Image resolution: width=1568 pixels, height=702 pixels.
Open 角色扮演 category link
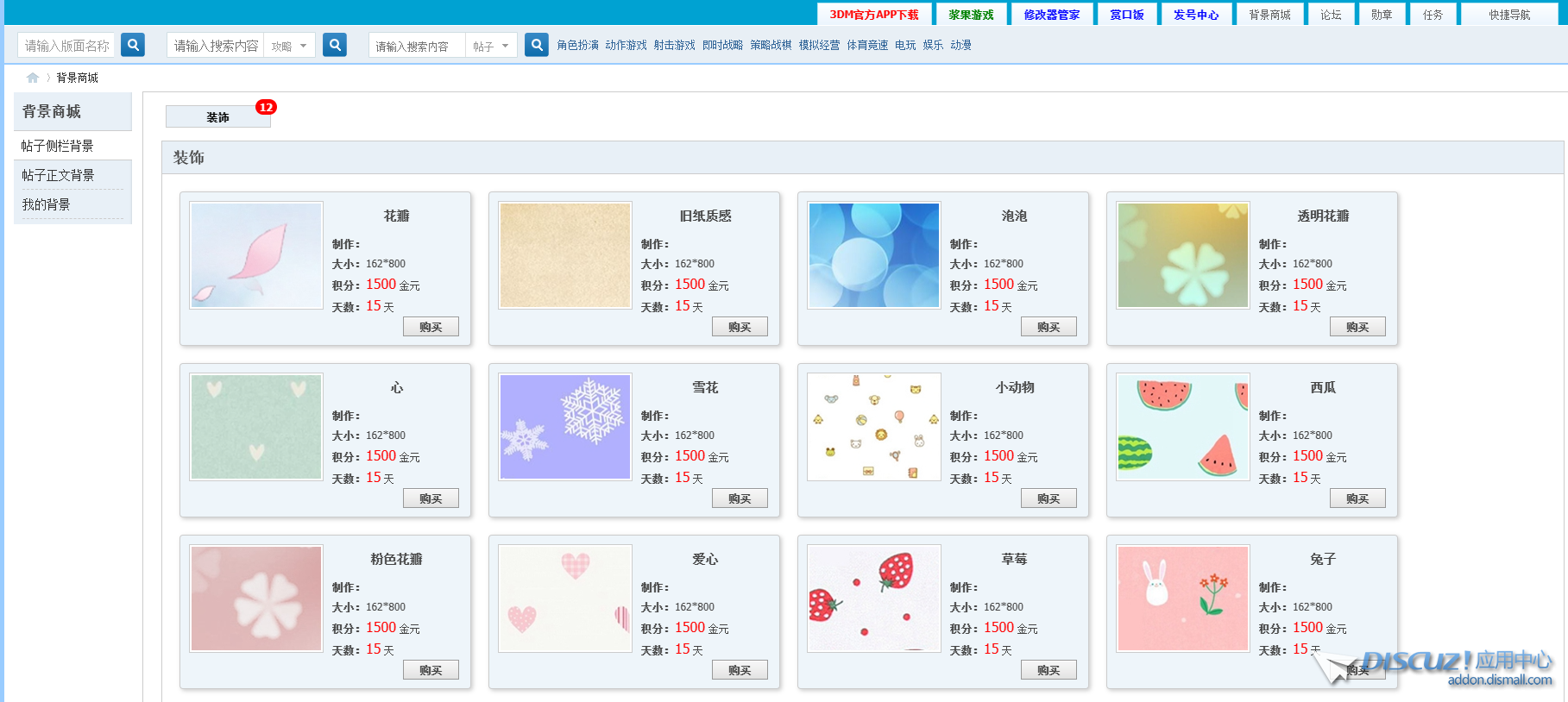pos(577,45)
